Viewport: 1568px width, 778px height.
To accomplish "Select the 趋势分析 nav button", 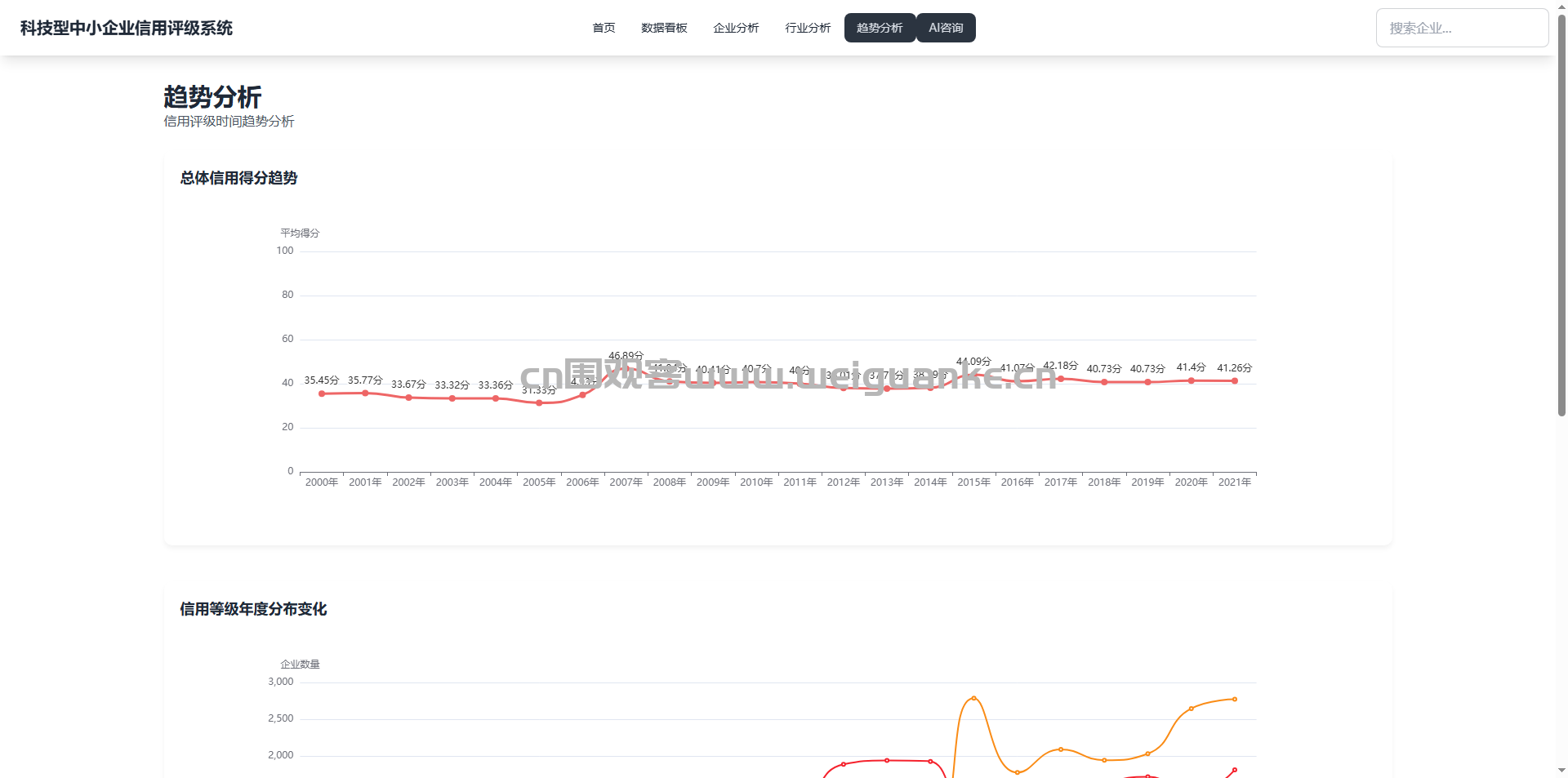I will tap(880, 28).
